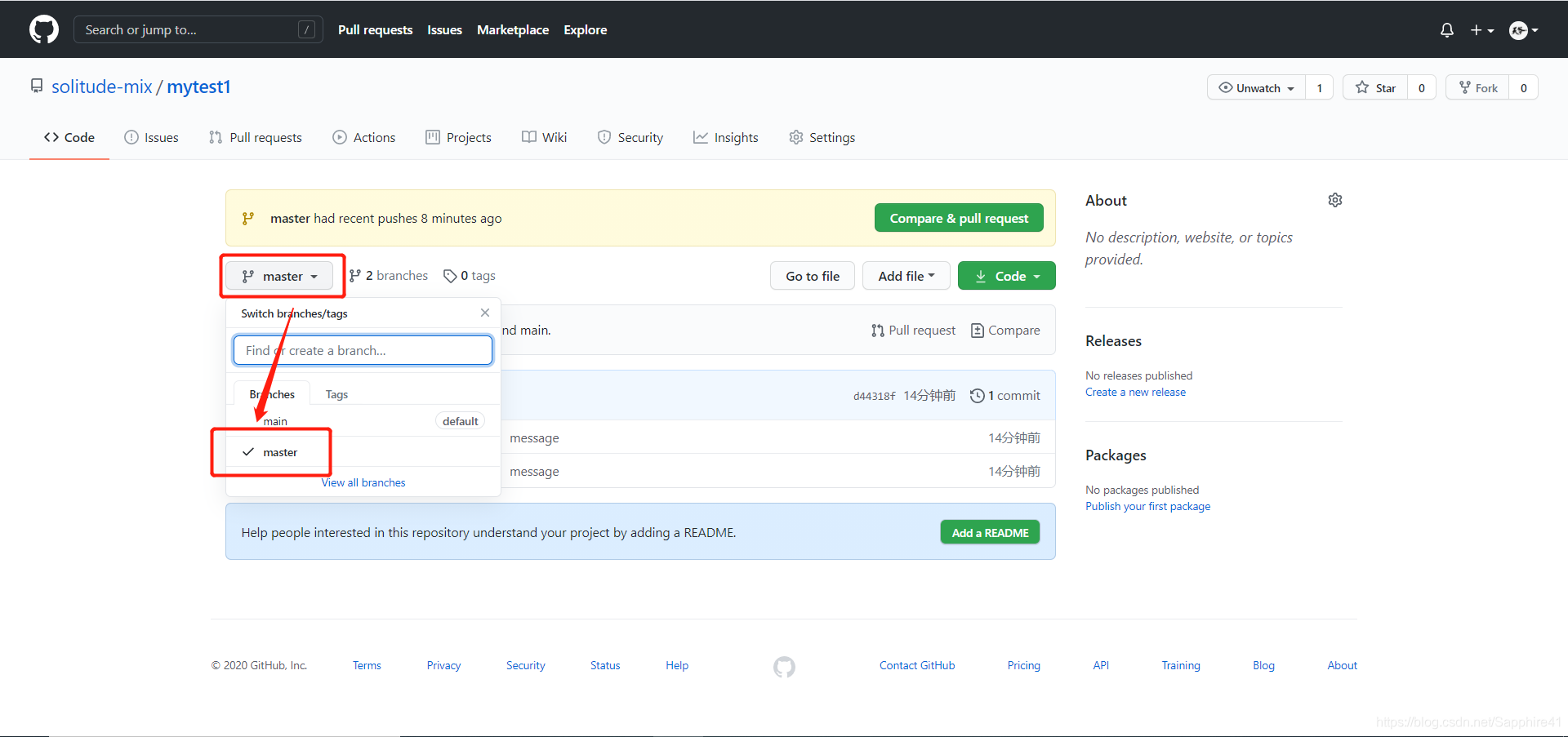Click Add a README button
Screen dimensions: 1568x737
[990, 532]
